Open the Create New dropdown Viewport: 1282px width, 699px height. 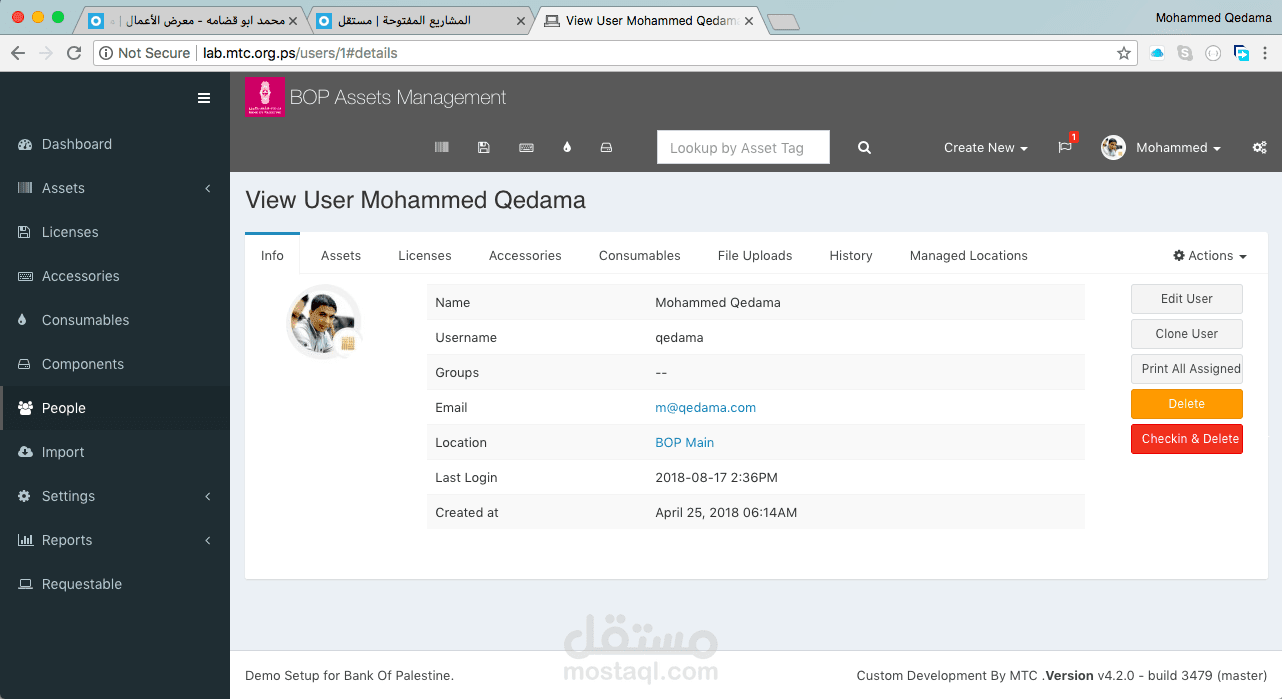coord(985,147)
